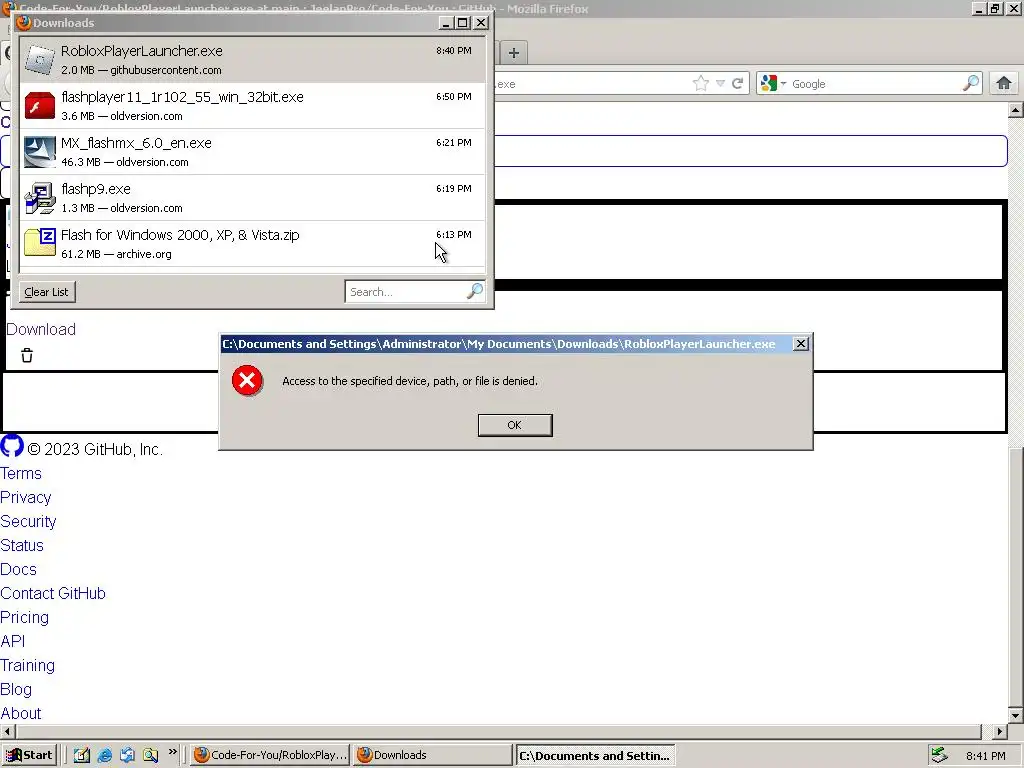Image resolution: width=1024 pixels, height=768 pixels.
Task: Click the fourth quick launch magnifier icon
Action: [150, 755]
